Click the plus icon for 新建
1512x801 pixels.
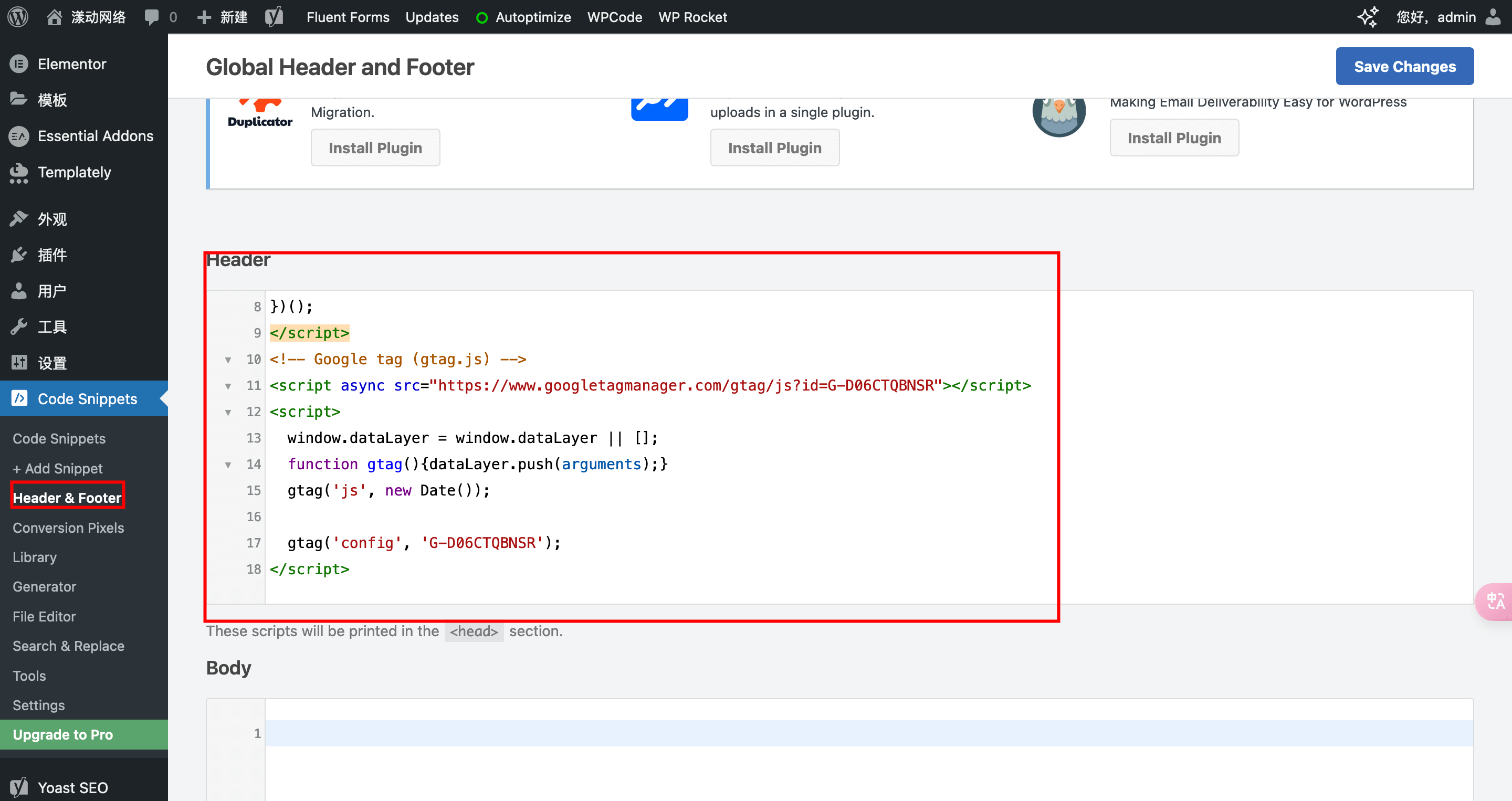point(204,17)
